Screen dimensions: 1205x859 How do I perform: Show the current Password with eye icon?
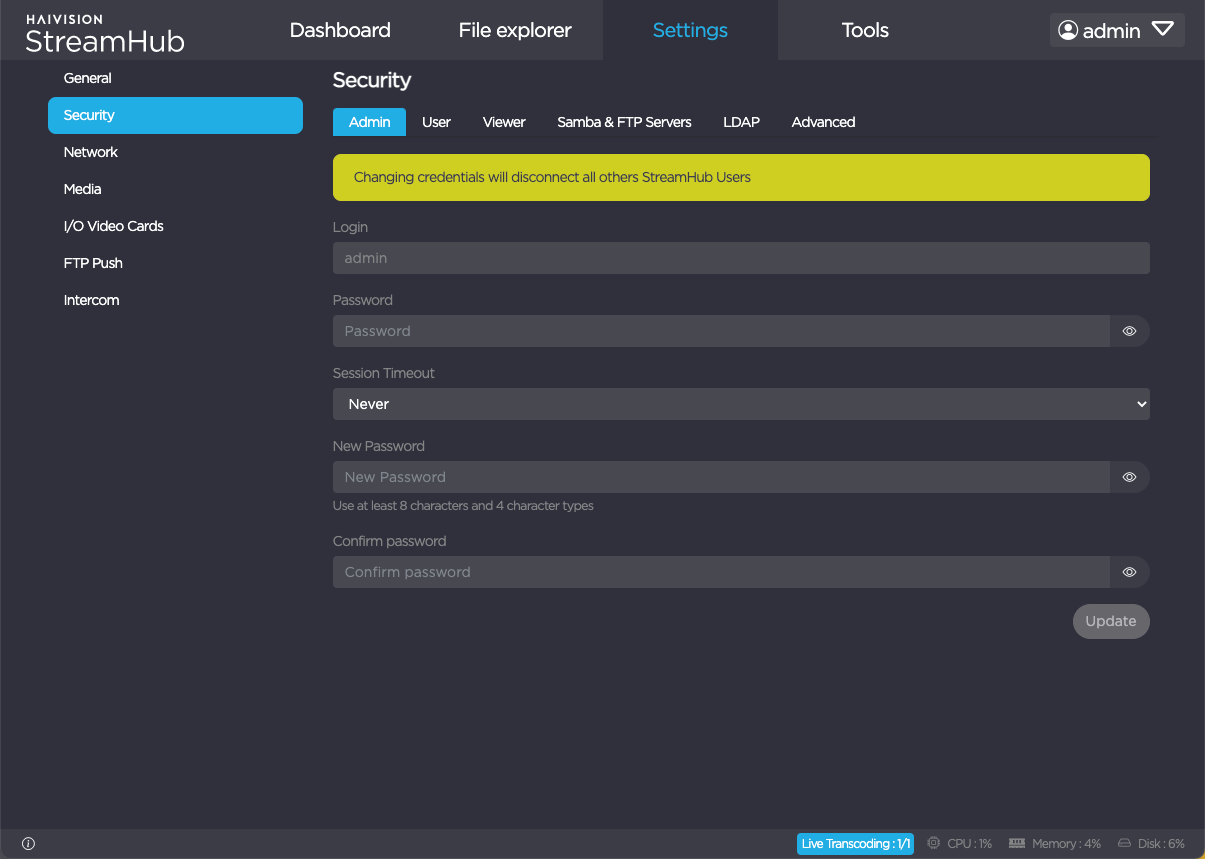(1129, 331)
